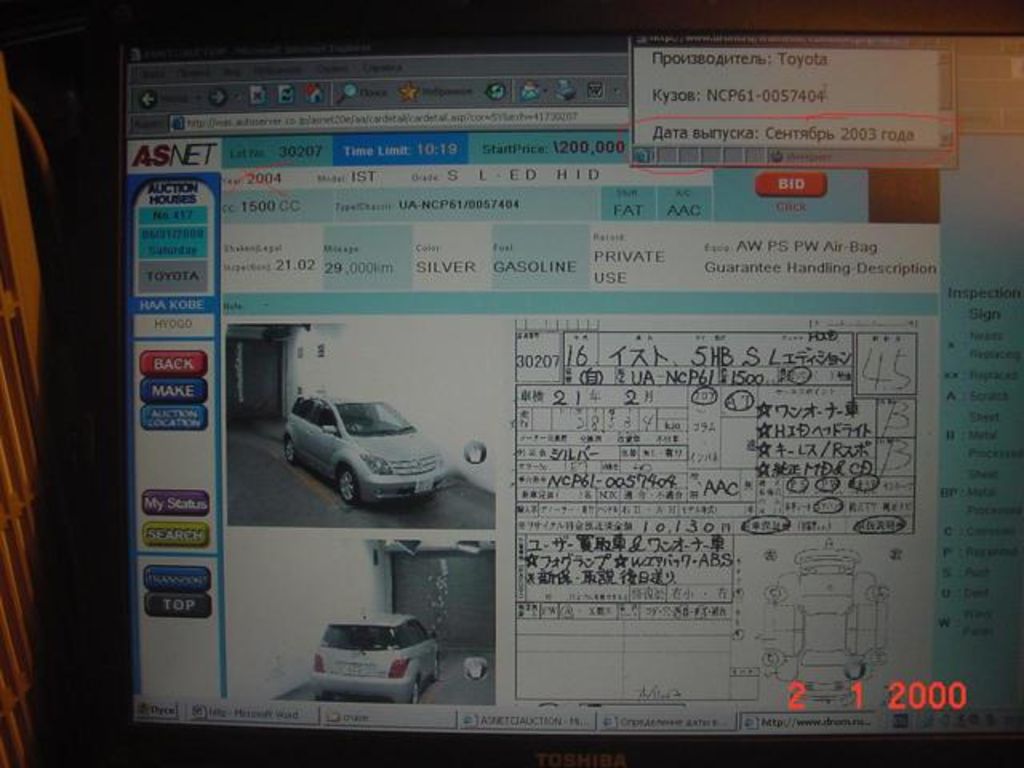Click the sidebar button just above TOP
Viewport: 1024px width, 768px height.
click(176, 579)
